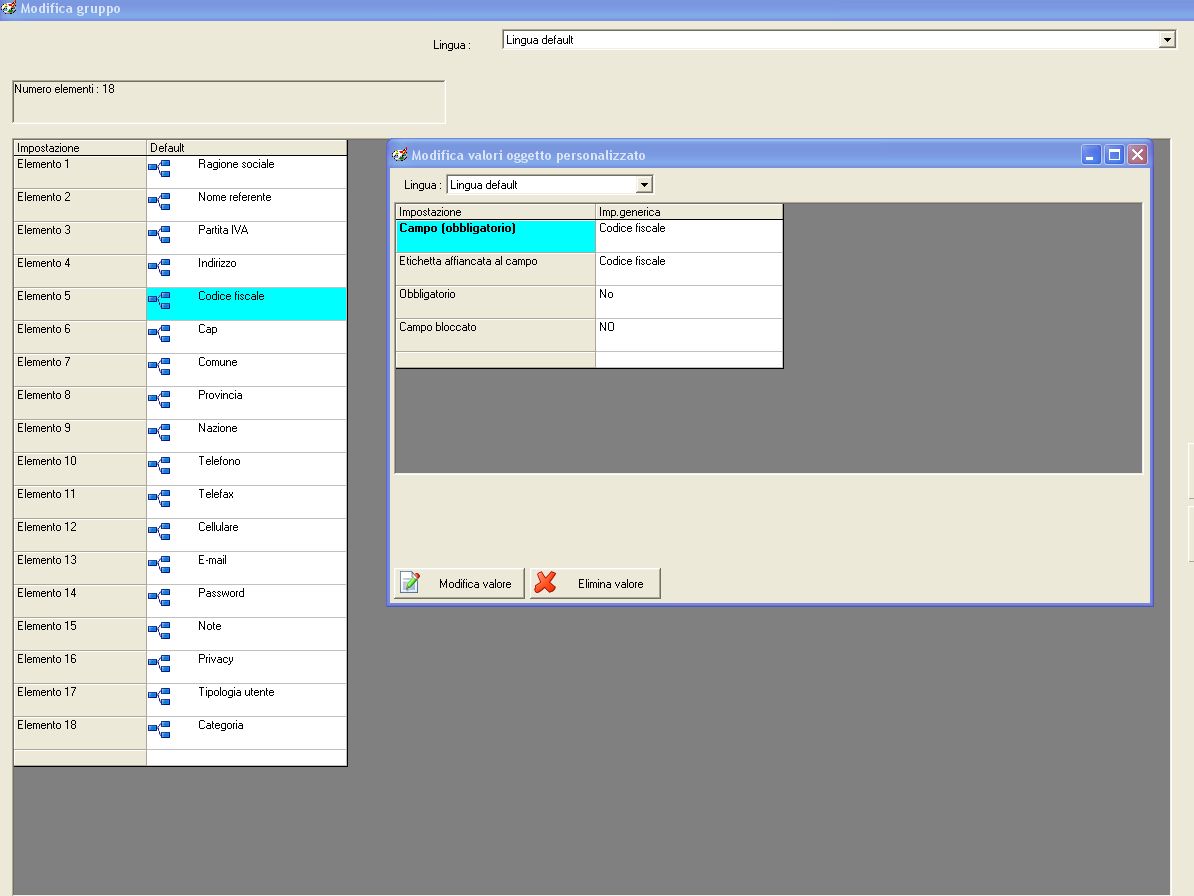Select the Elemento 6 row label
This screenshot has height=896, width=1194.
tap(80, 336)
